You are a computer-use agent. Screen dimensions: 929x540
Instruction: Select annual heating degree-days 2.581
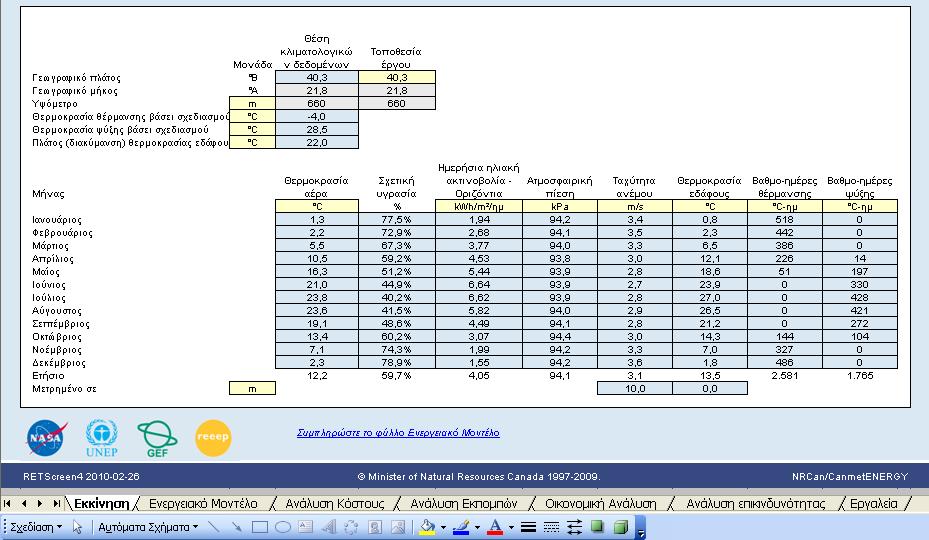tap(784, 376)
